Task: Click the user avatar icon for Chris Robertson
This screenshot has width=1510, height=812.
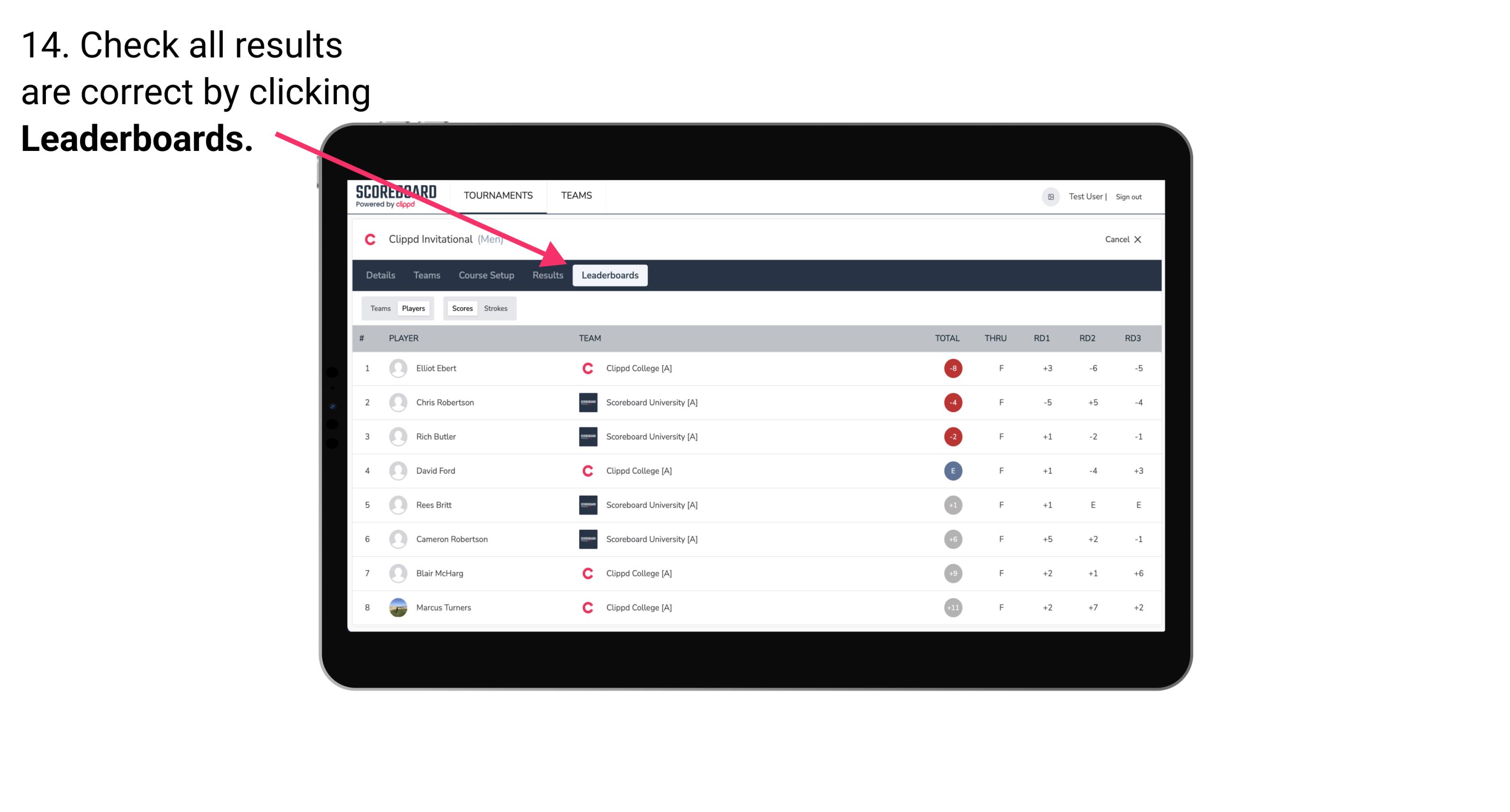Action: click(397, 402)
